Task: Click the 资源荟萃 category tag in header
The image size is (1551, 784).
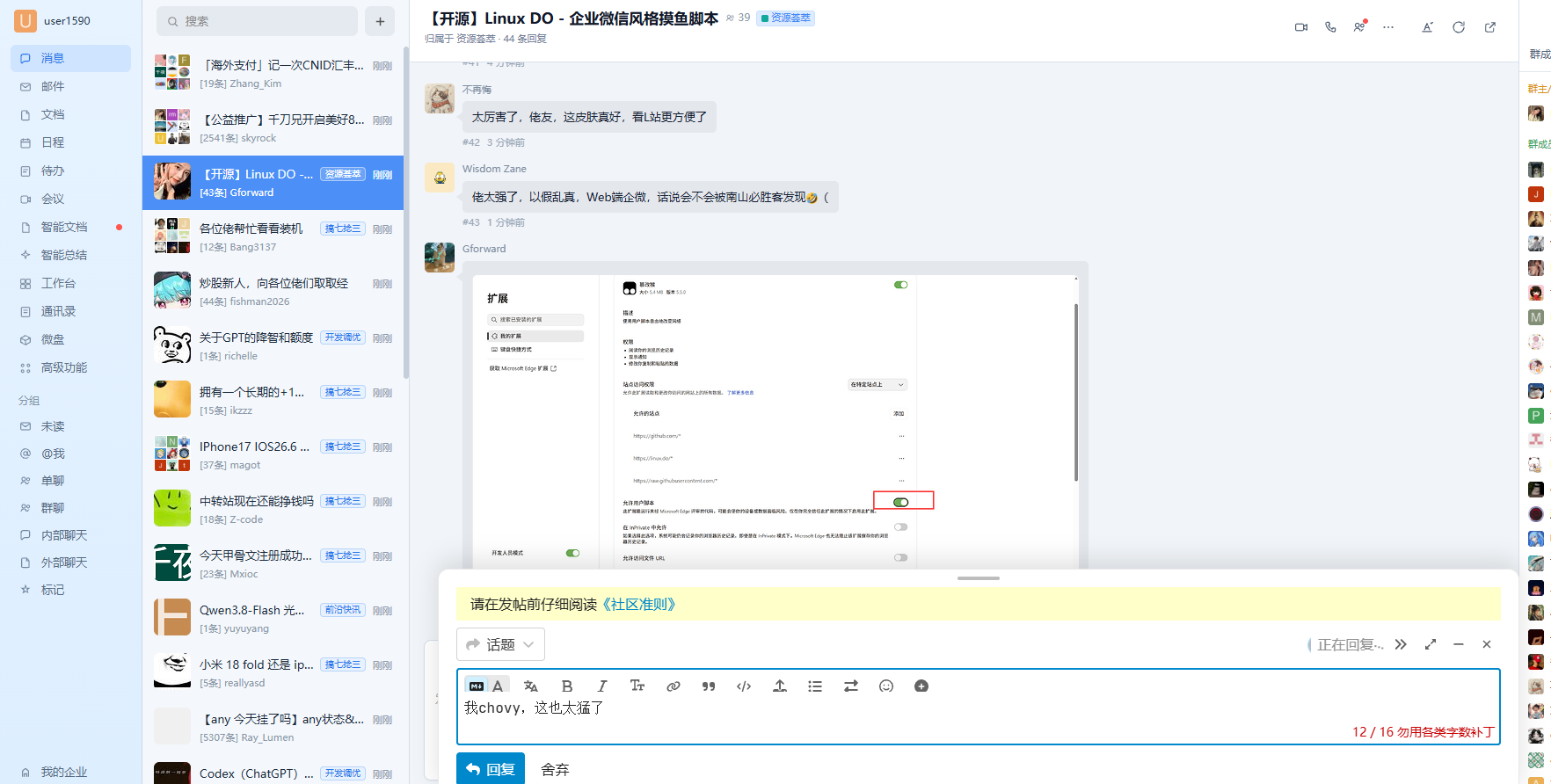Action: pos(786,18)
